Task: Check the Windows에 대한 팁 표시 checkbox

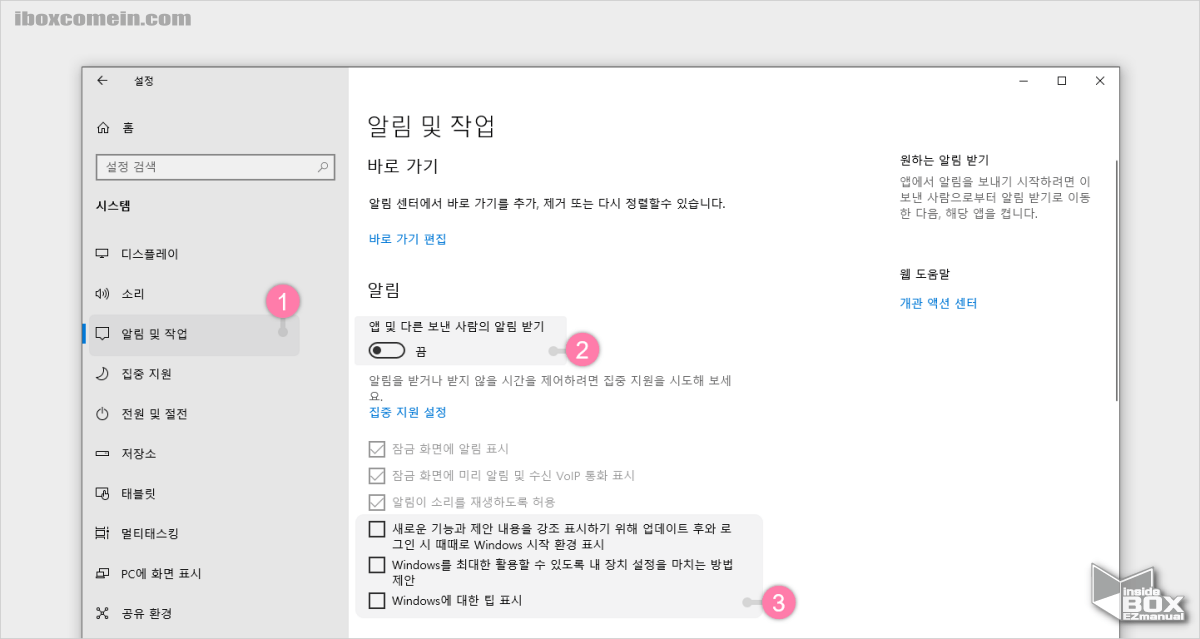Action: click(376, 601)
